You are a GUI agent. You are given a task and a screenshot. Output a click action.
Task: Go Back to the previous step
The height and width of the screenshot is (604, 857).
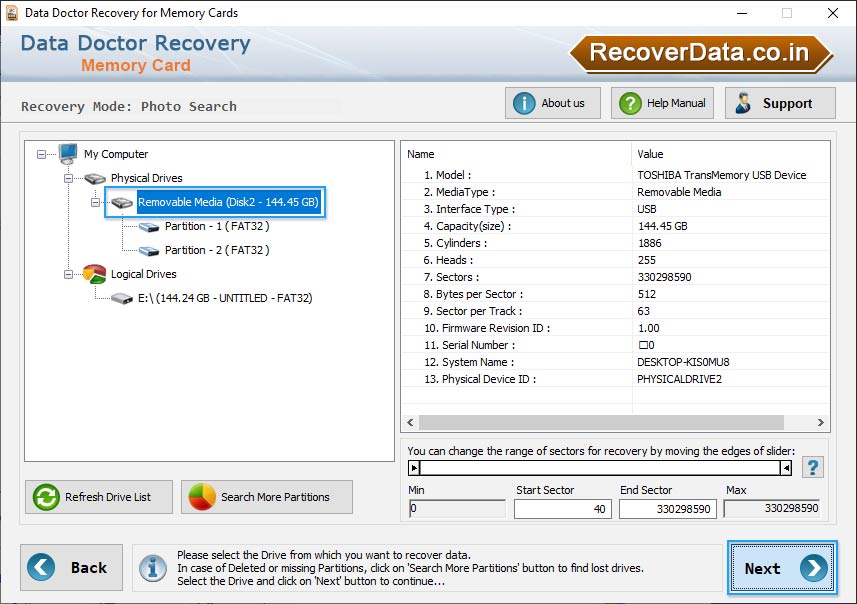pos(72,567)
